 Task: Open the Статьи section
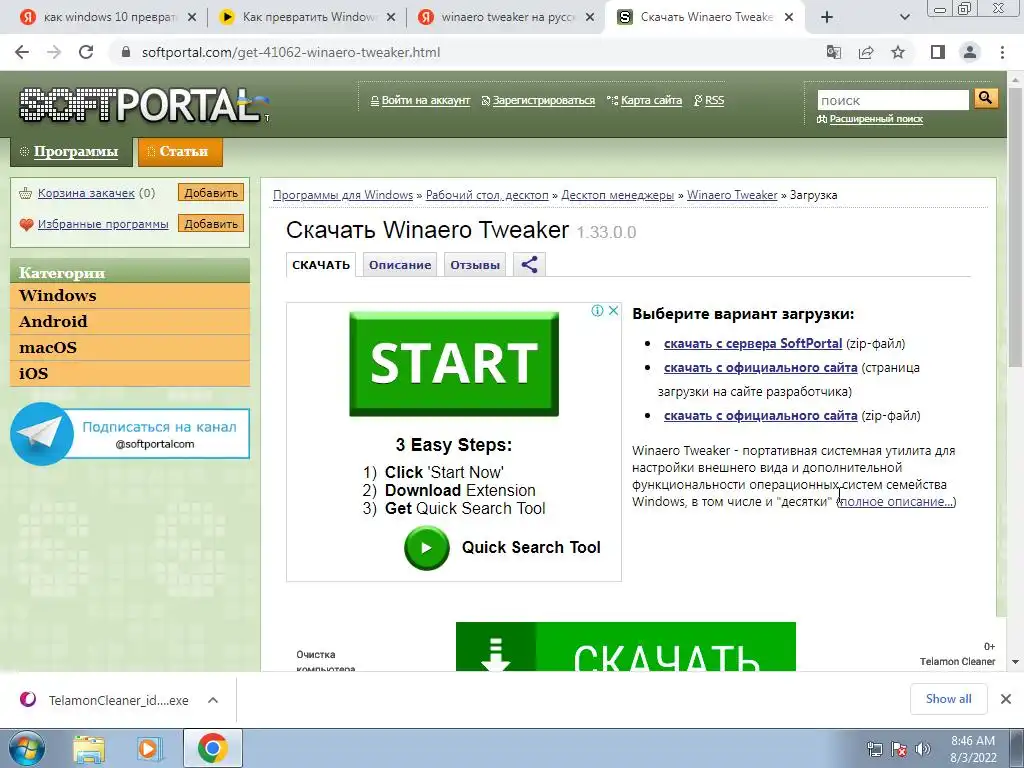(180, 152)
